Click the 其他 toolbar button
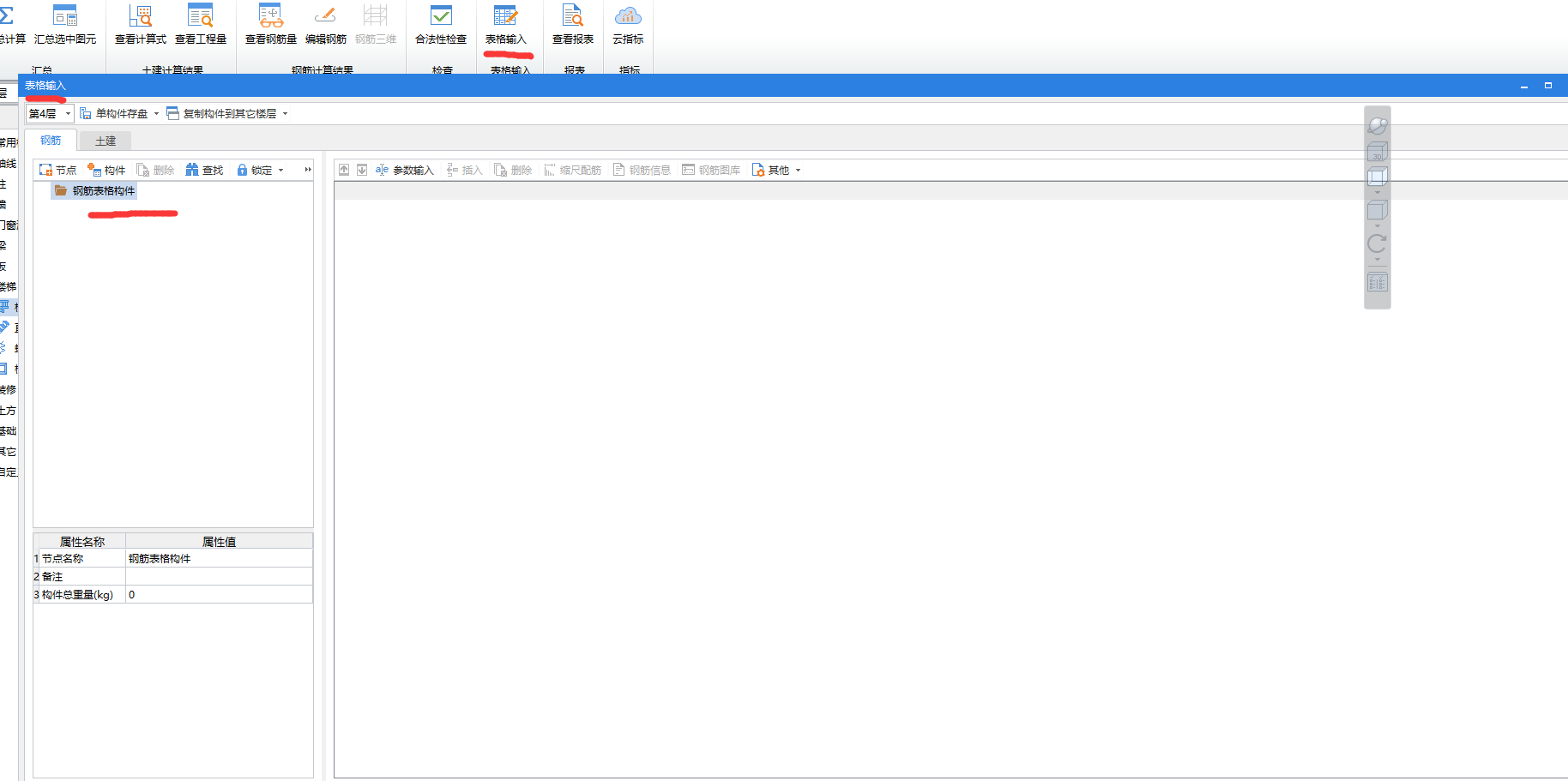The width and height of the screenshot is (1568, 781). (x=771, y=170)
